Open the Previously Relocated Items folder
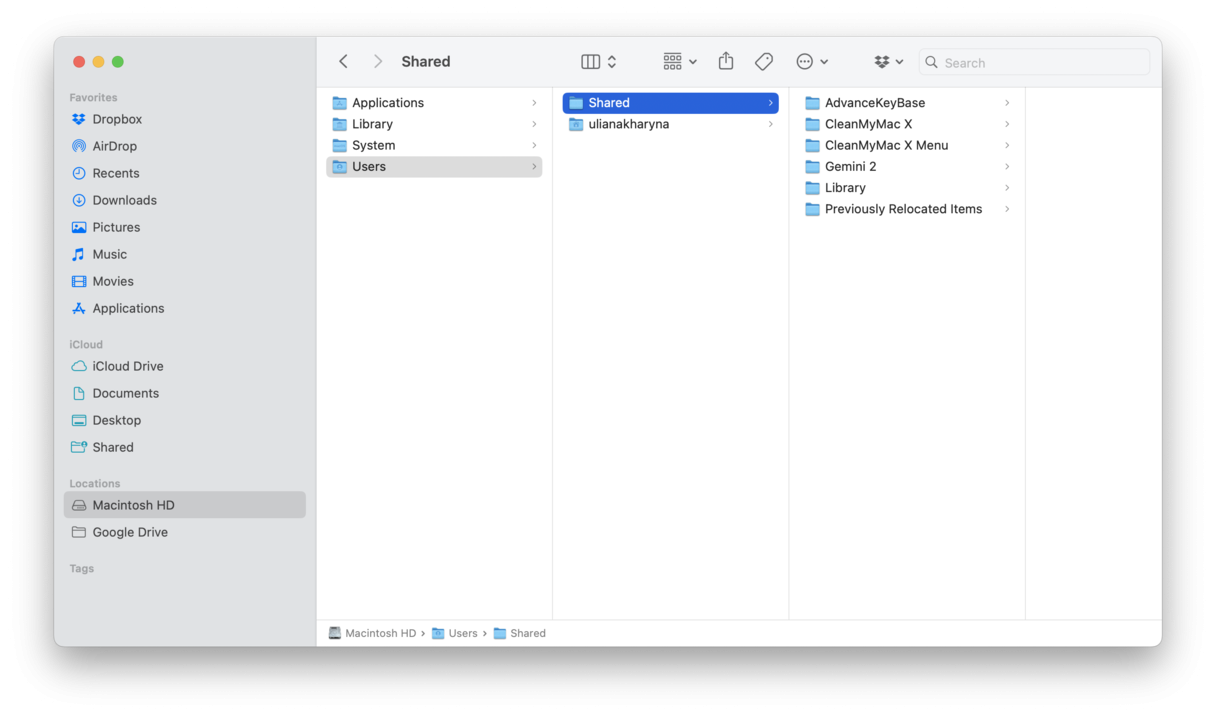 pyautogui.click(x=901, y=209)
